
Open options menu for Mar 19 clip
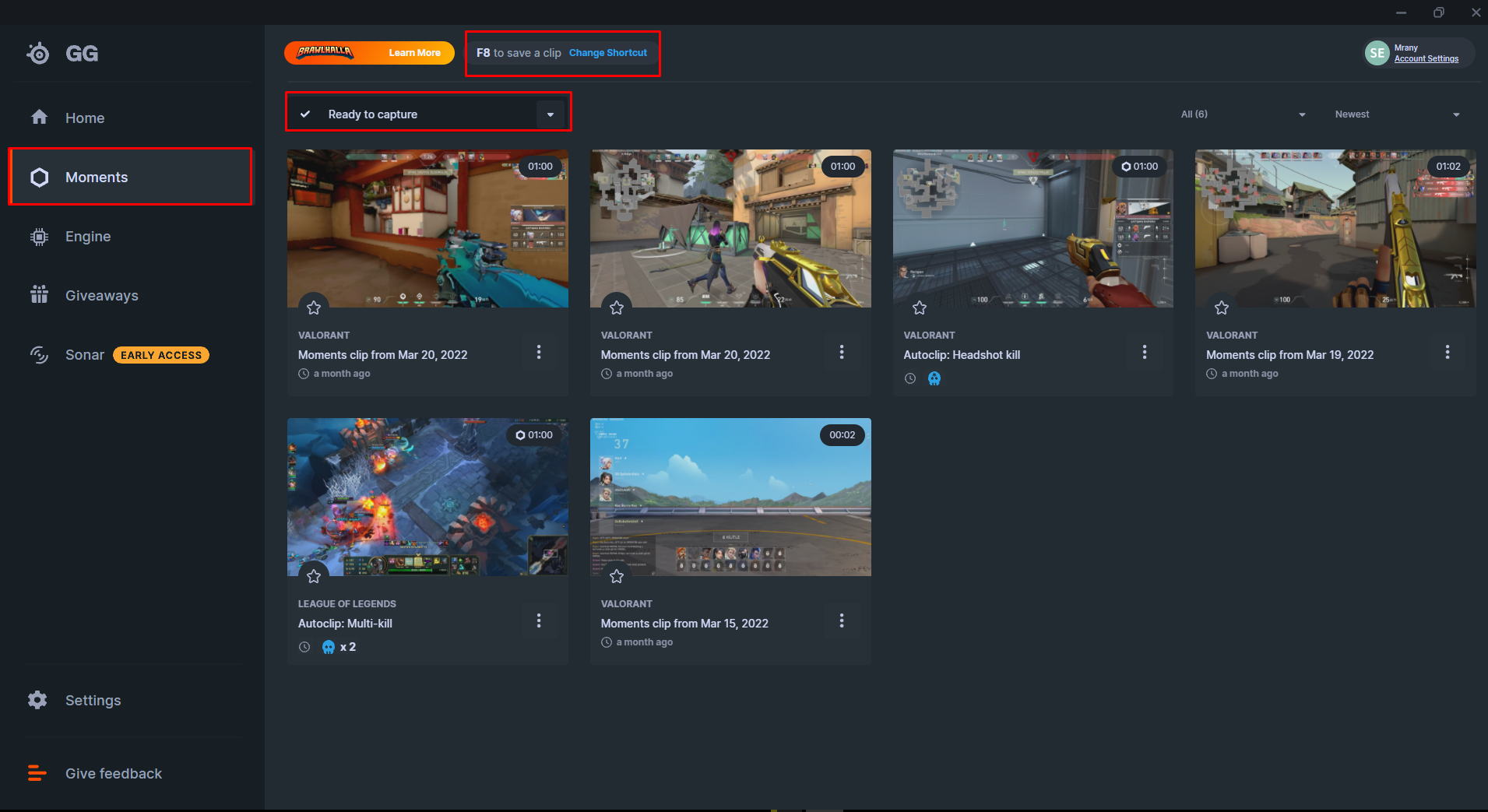pos(1448,352)
